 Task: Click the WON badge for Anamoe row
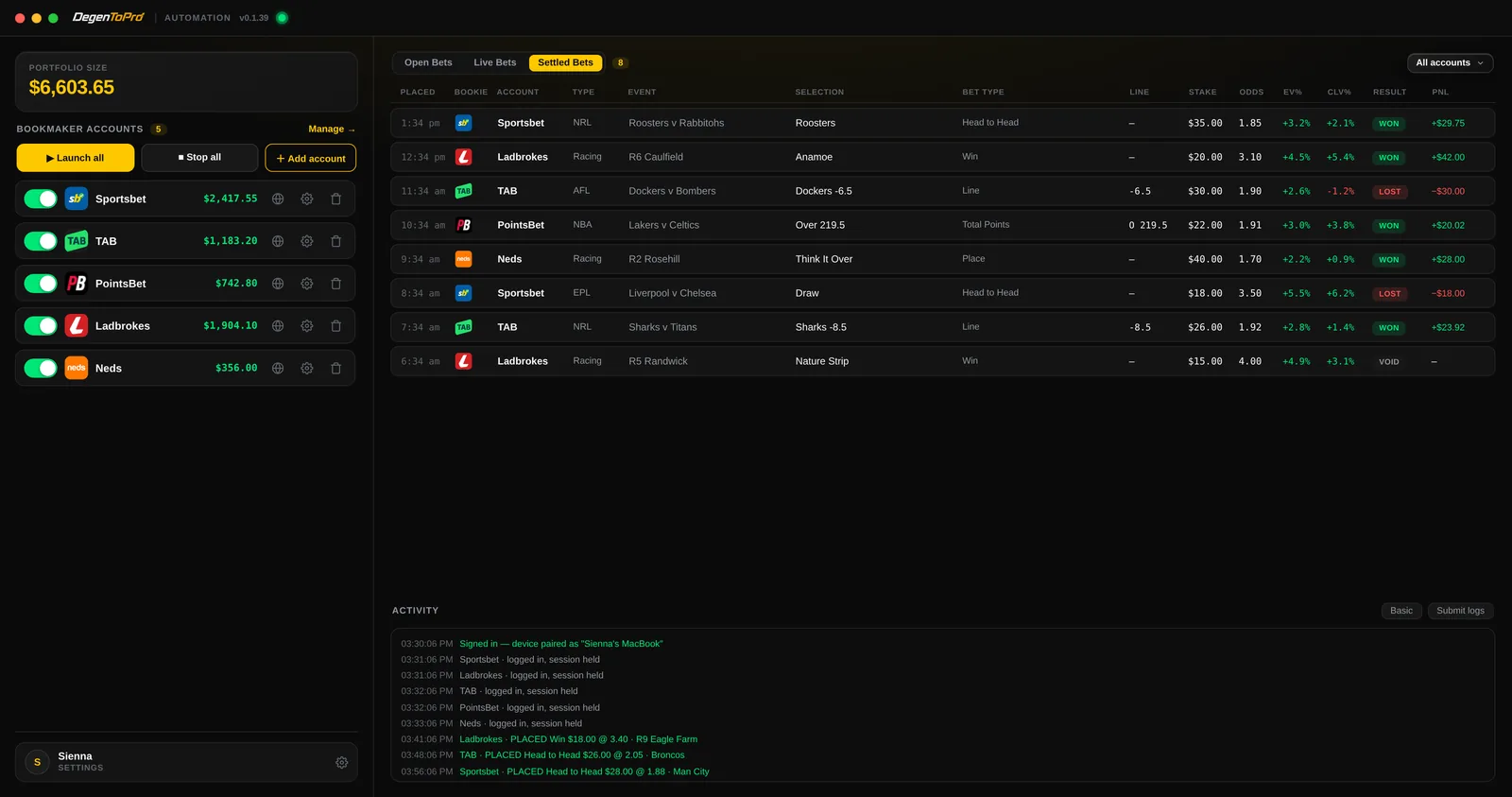pos(1388,158)
